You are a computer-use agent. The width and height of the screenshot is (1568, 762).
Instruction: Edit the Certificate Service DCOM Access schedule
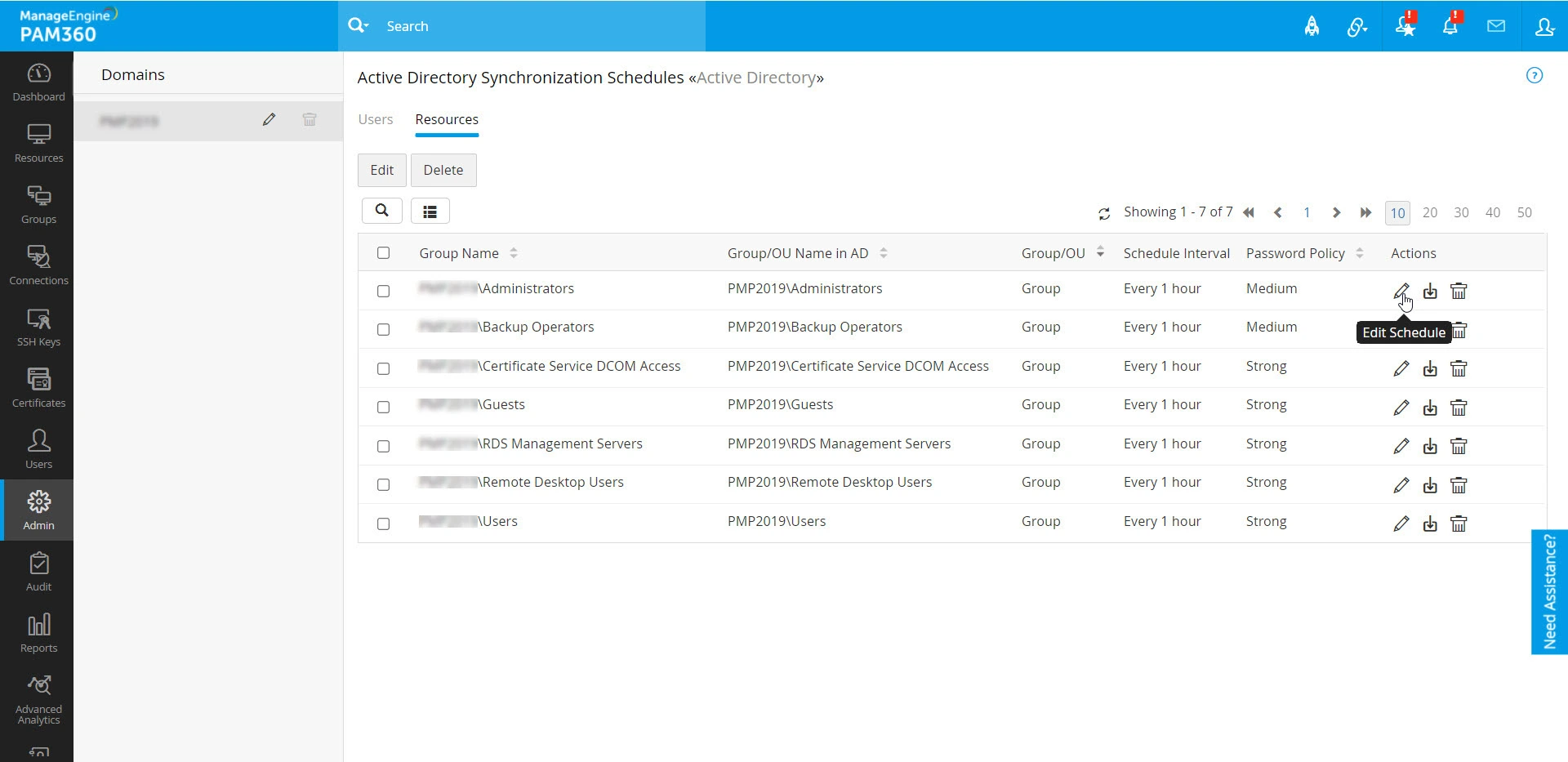1401,368
